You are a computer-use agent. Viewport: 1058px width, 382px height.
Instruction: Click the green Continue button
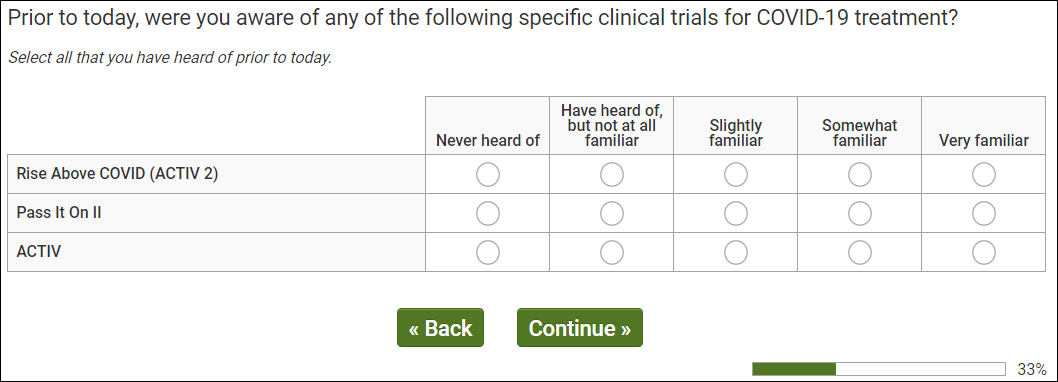580,328
